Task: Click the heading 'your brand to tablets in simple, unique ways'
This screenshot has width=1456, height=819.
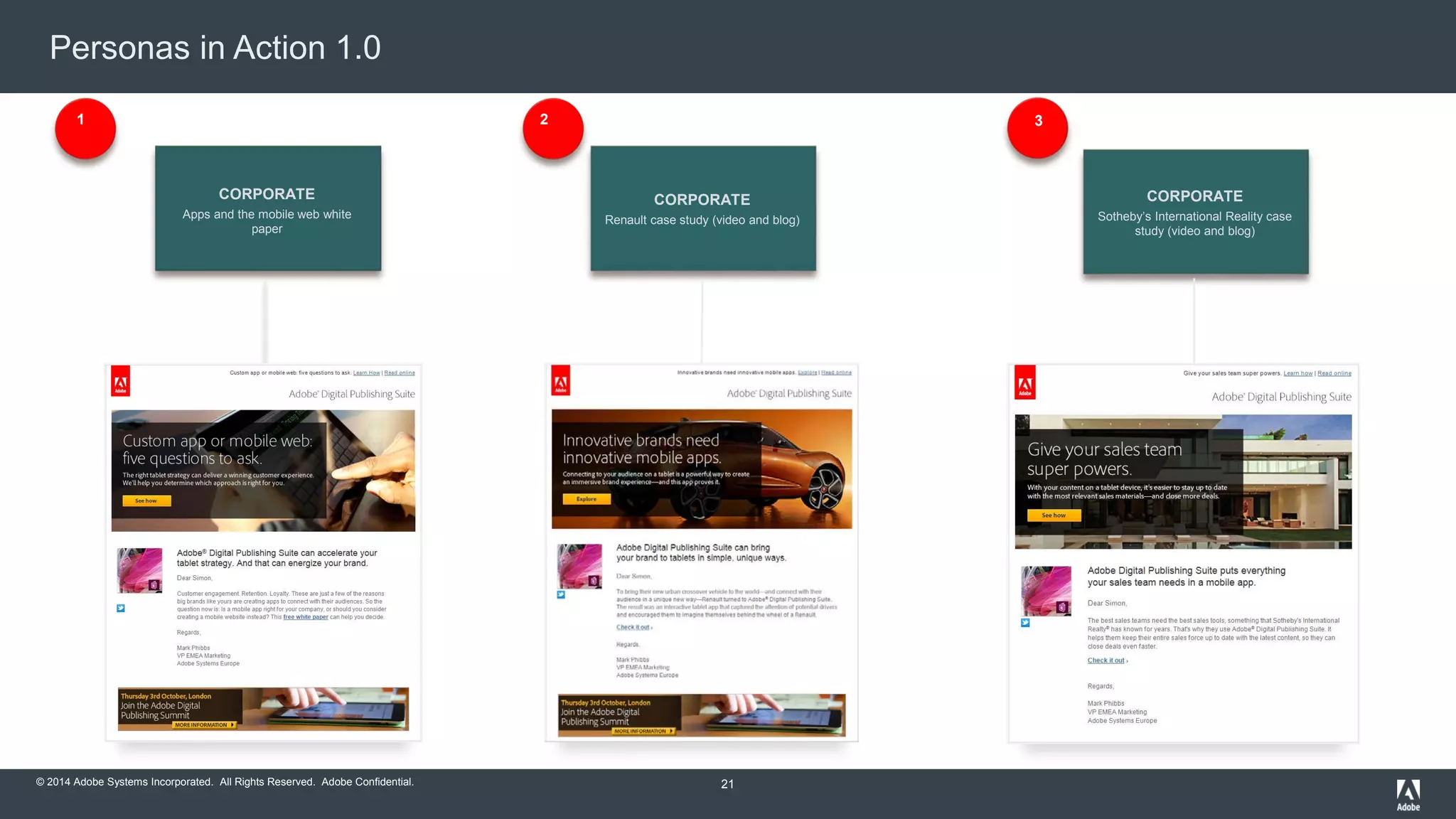Action: coord(701,553)
